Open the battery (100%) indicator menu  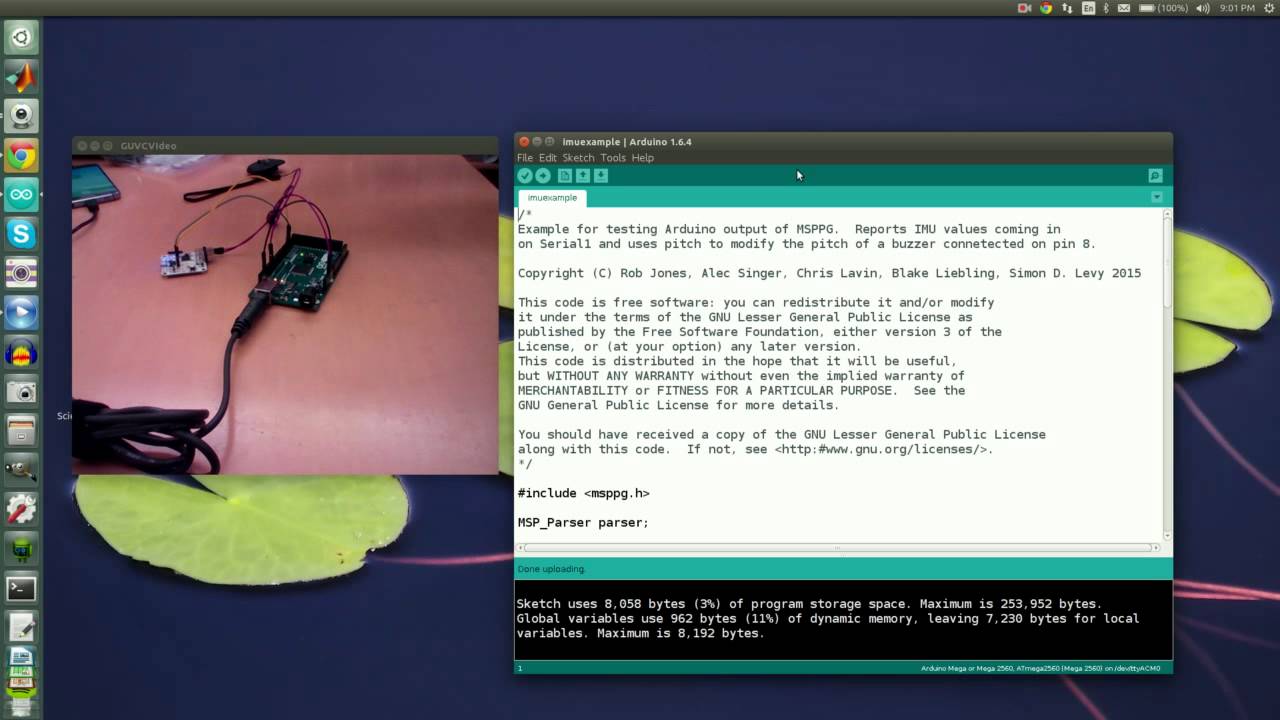click(x=1163, y=8)
